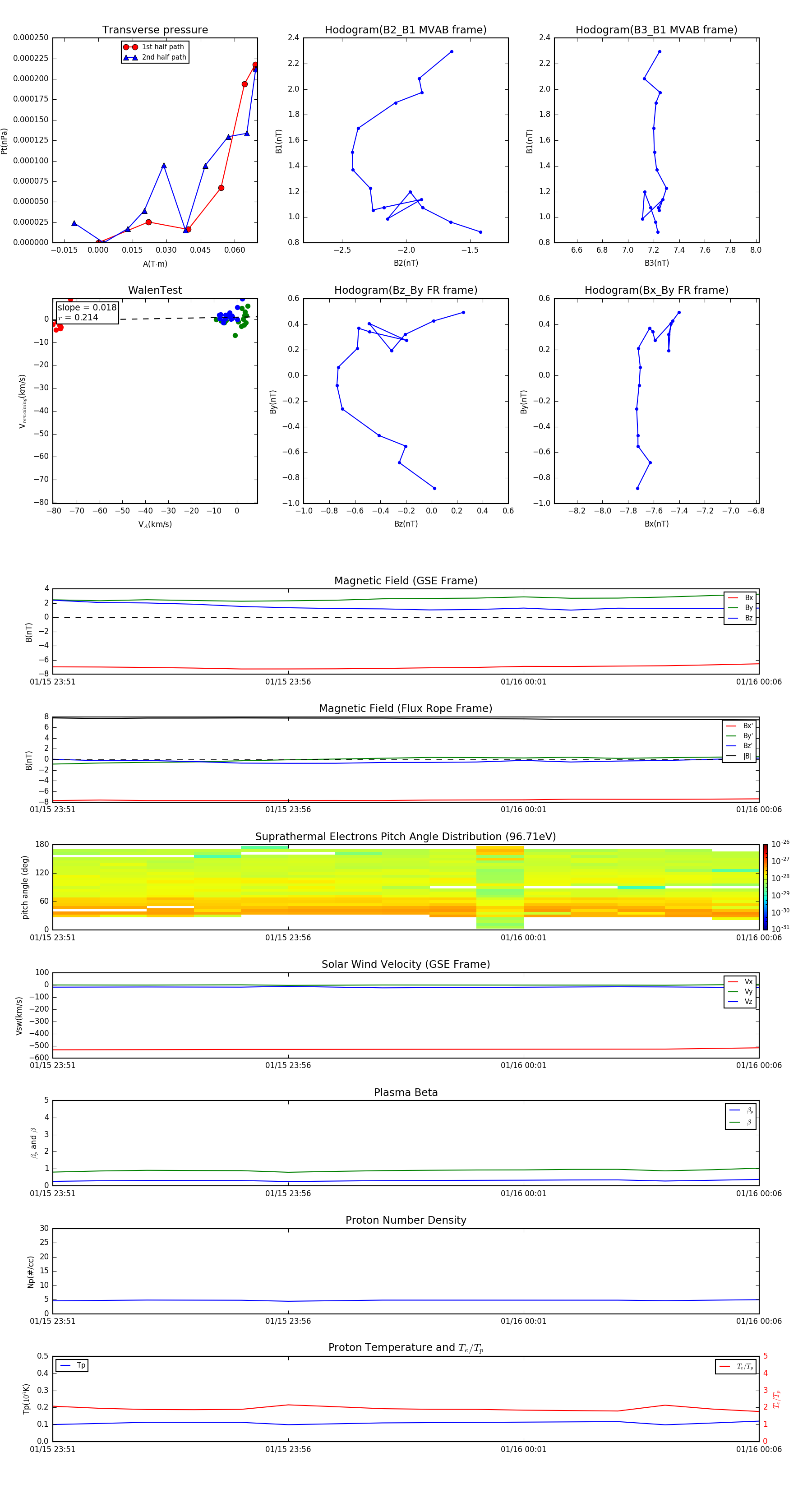Select the "Hodogram(B3_B1 MVAB frame)" title
The width and height of the screenshot is (812, 1489).
click(656, 30)
